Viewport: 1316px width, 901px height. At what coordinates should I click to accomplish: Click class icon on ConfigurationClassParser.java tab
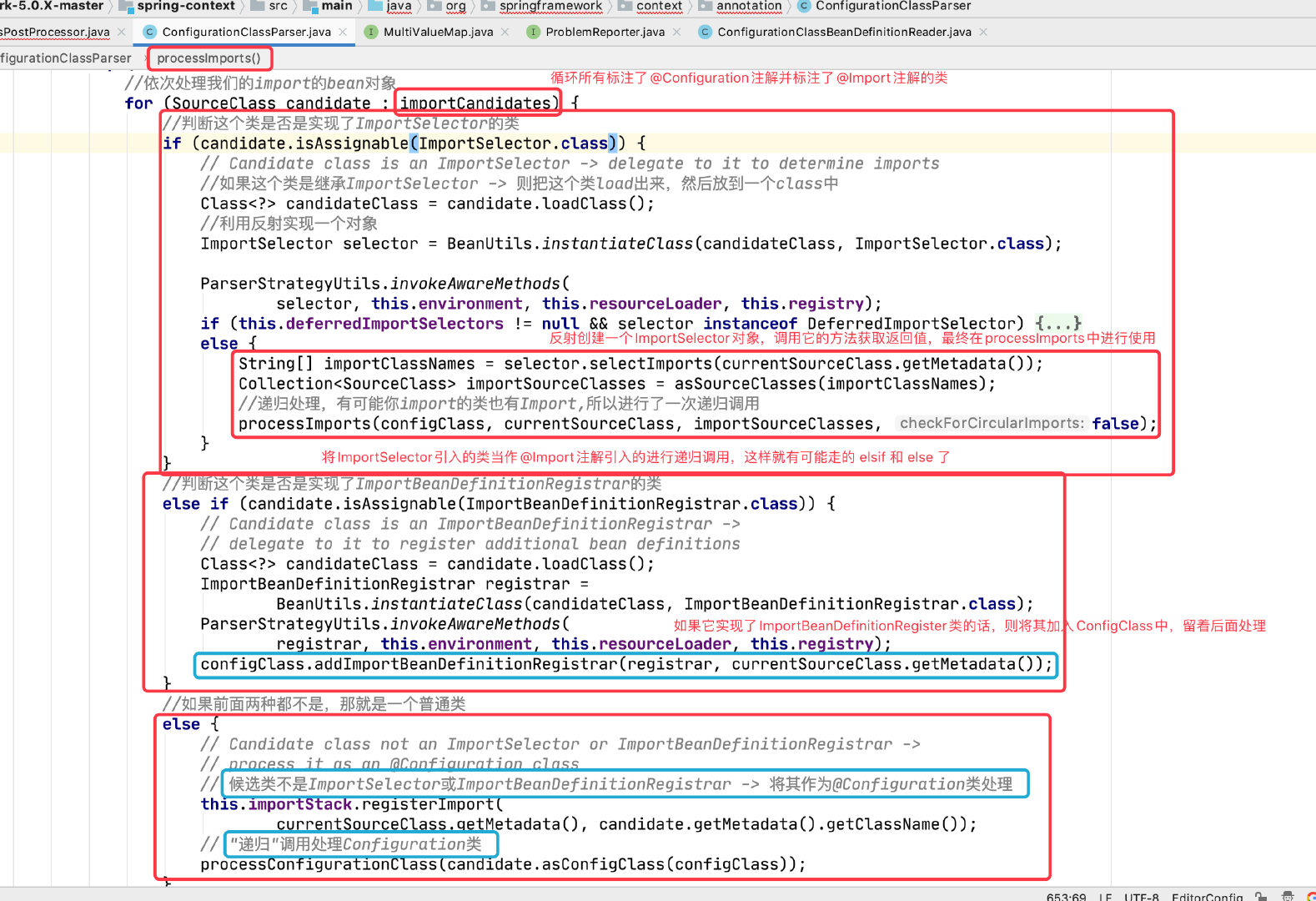[x=149, y=32]
